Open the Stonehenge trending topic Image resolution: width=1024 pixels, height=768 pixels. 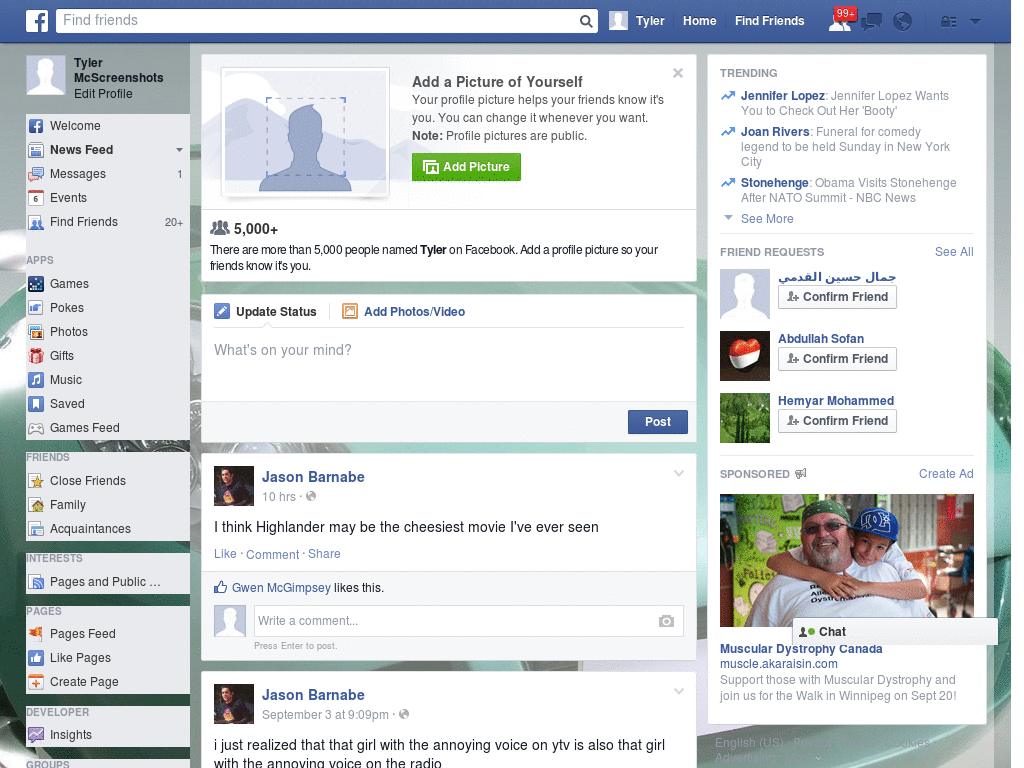coord(775,183)
